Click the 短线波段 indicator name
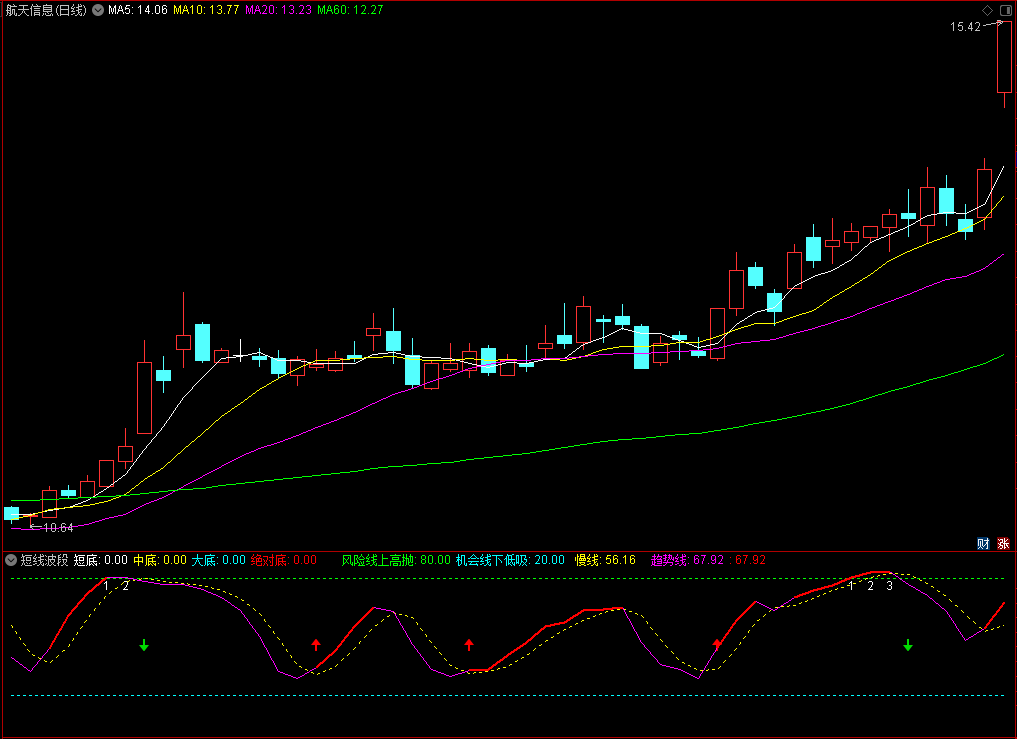Screen dimensions: 1017x739 44,560
